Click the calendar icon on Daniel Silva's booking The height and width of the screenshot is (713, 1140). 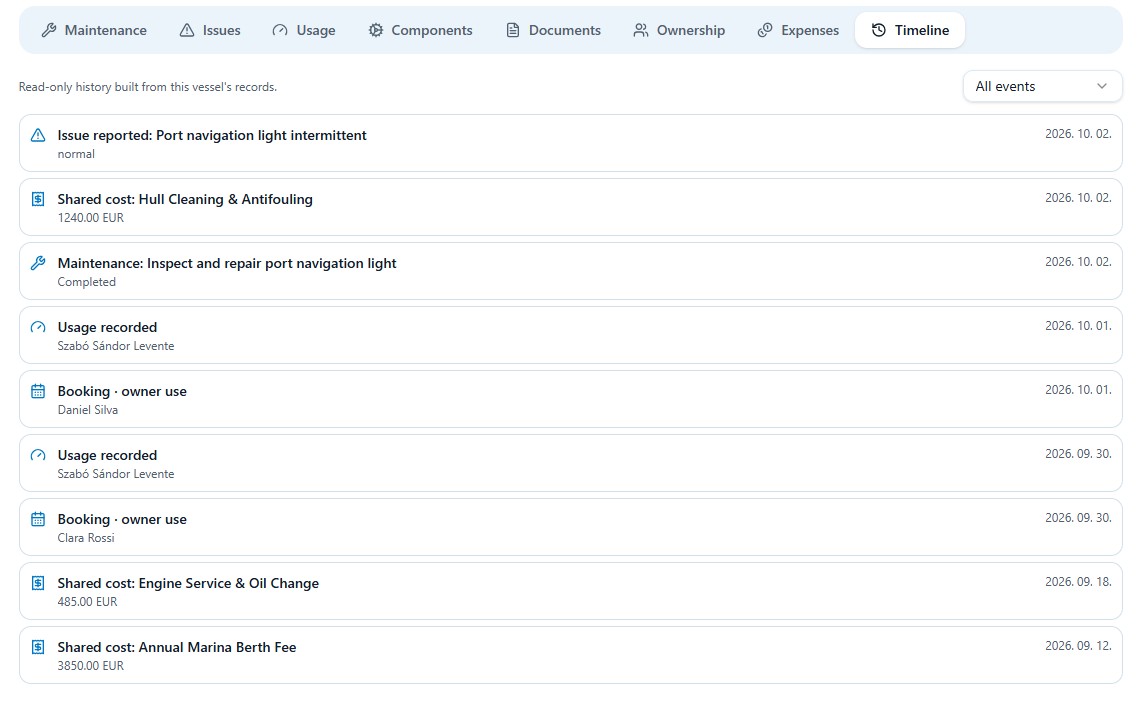(x=38, y=391)
